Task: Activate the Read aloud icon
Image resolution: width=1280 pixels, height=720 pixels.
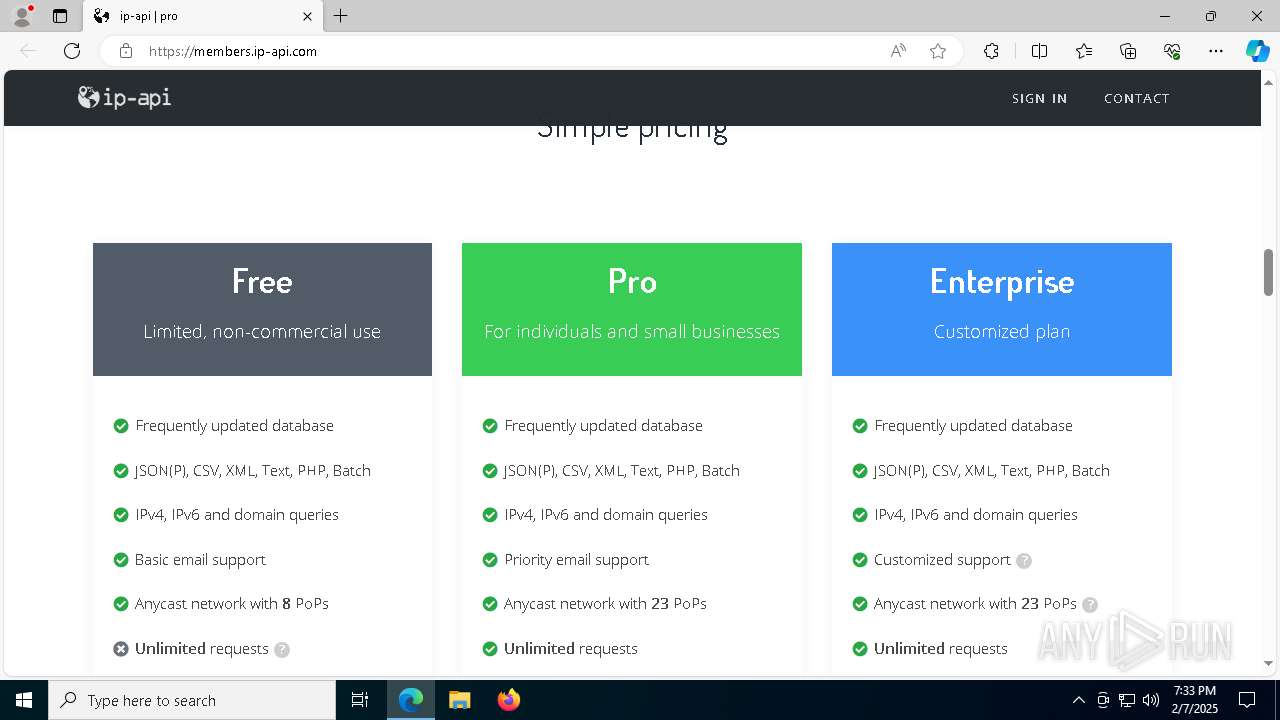Action: tap(898, 51)
